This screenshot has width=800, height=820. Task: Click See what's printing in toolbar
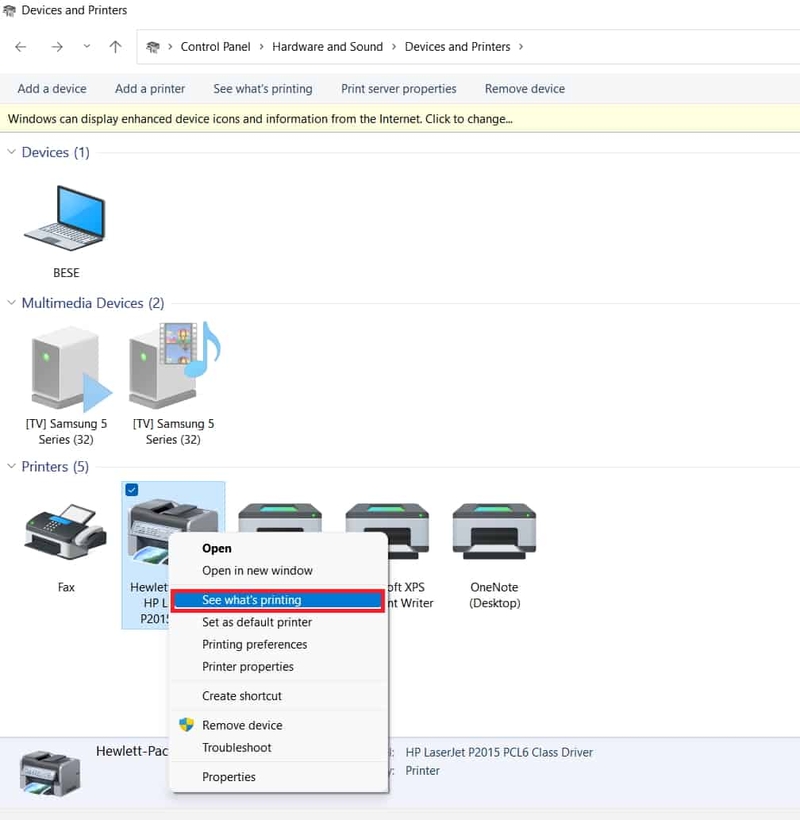tap(263, 89)
